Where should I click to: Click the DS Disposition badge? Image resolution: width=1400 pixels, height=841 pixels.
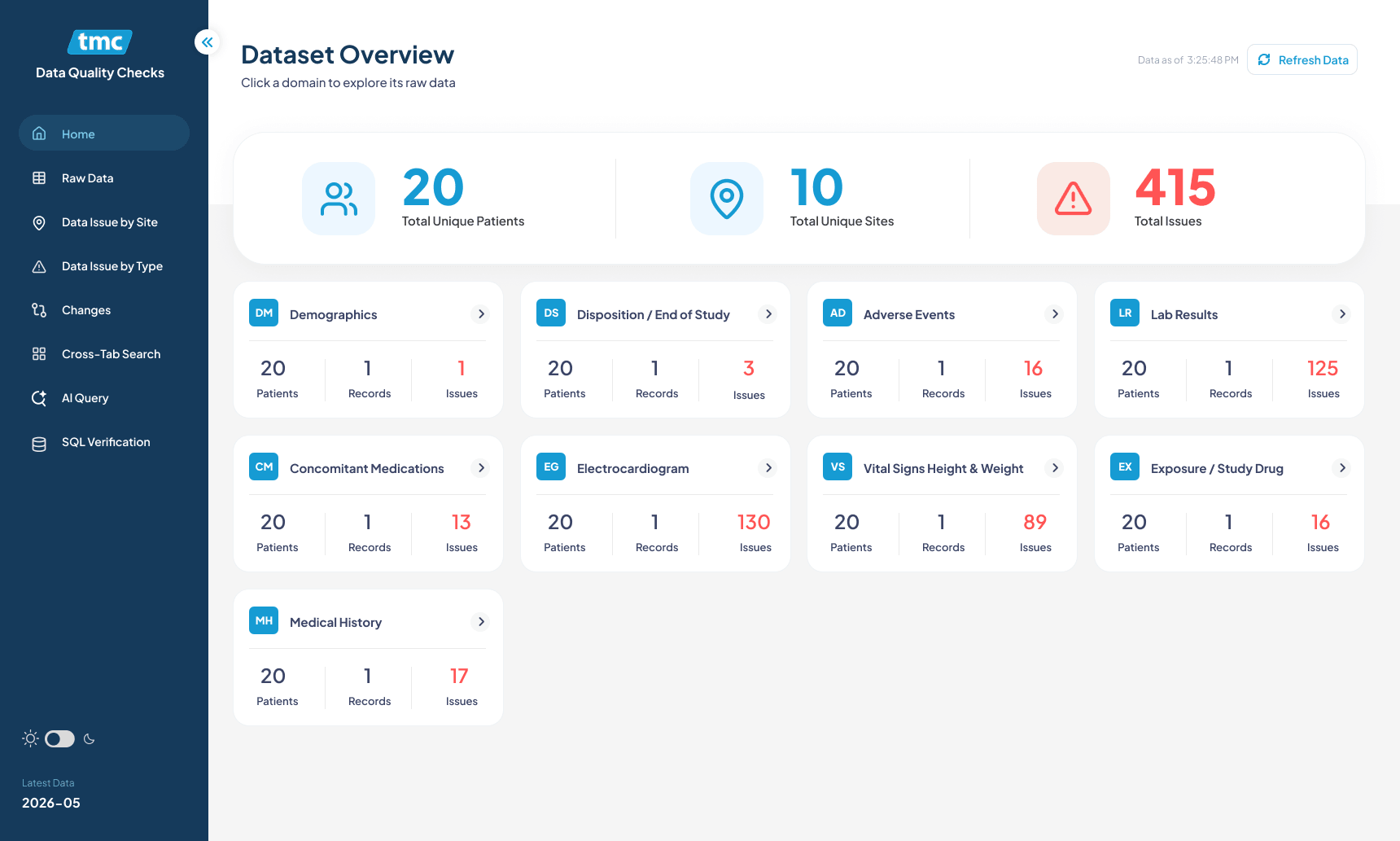pos(551,313)
